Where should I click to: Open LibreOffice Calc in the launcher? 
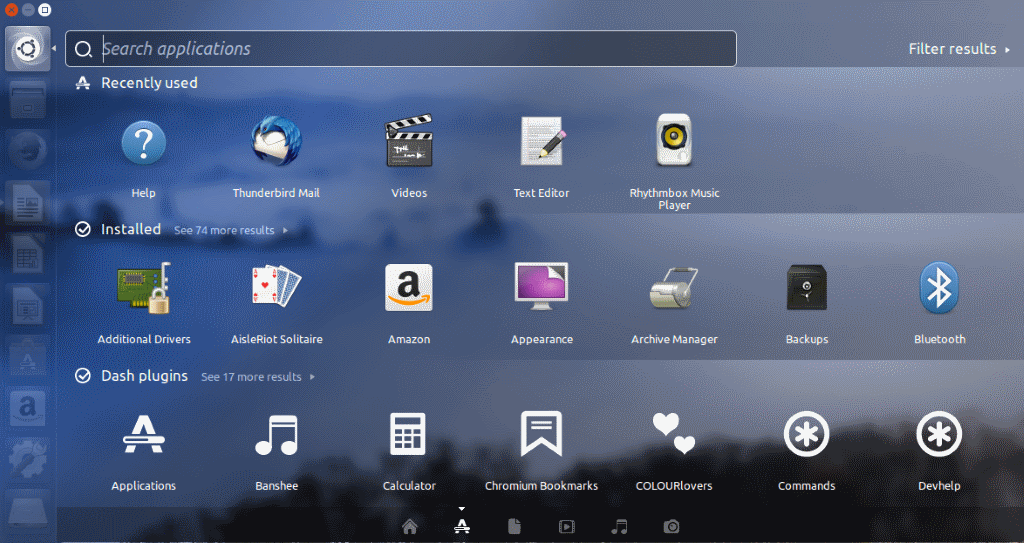pos(27,254)
